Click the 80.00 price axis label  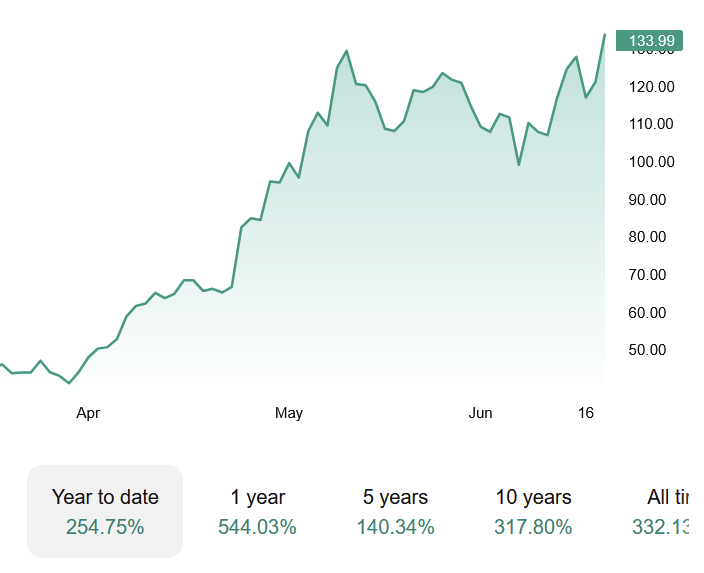pyautogui.click(x=647, y=237)
